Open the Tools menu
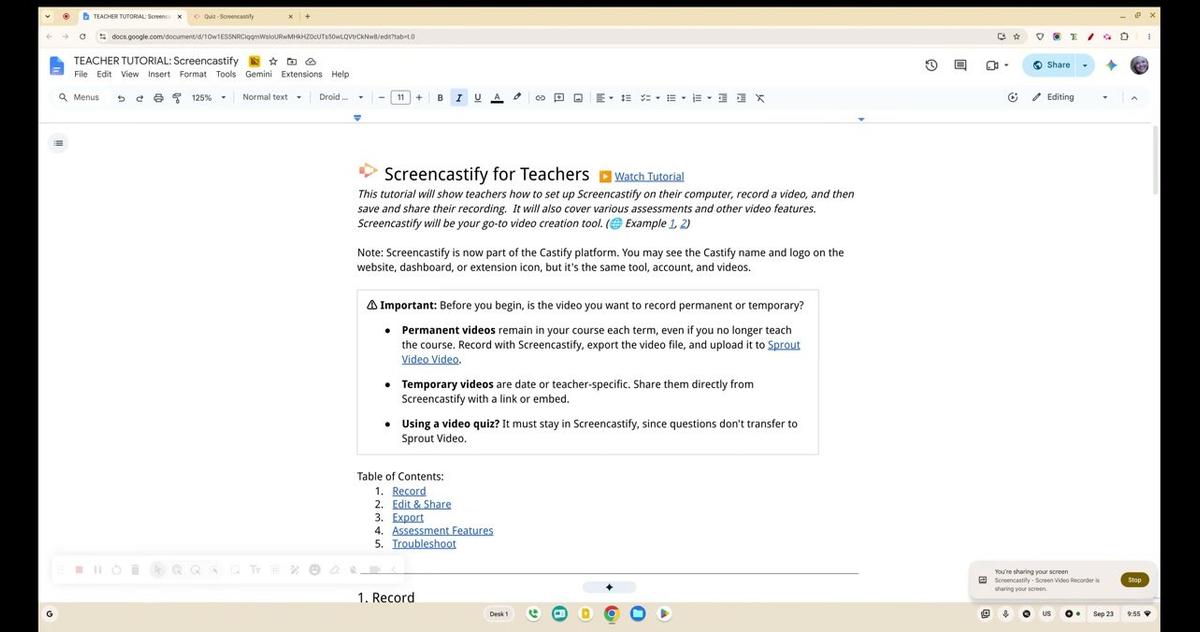1200x632 pixels. 226,74
